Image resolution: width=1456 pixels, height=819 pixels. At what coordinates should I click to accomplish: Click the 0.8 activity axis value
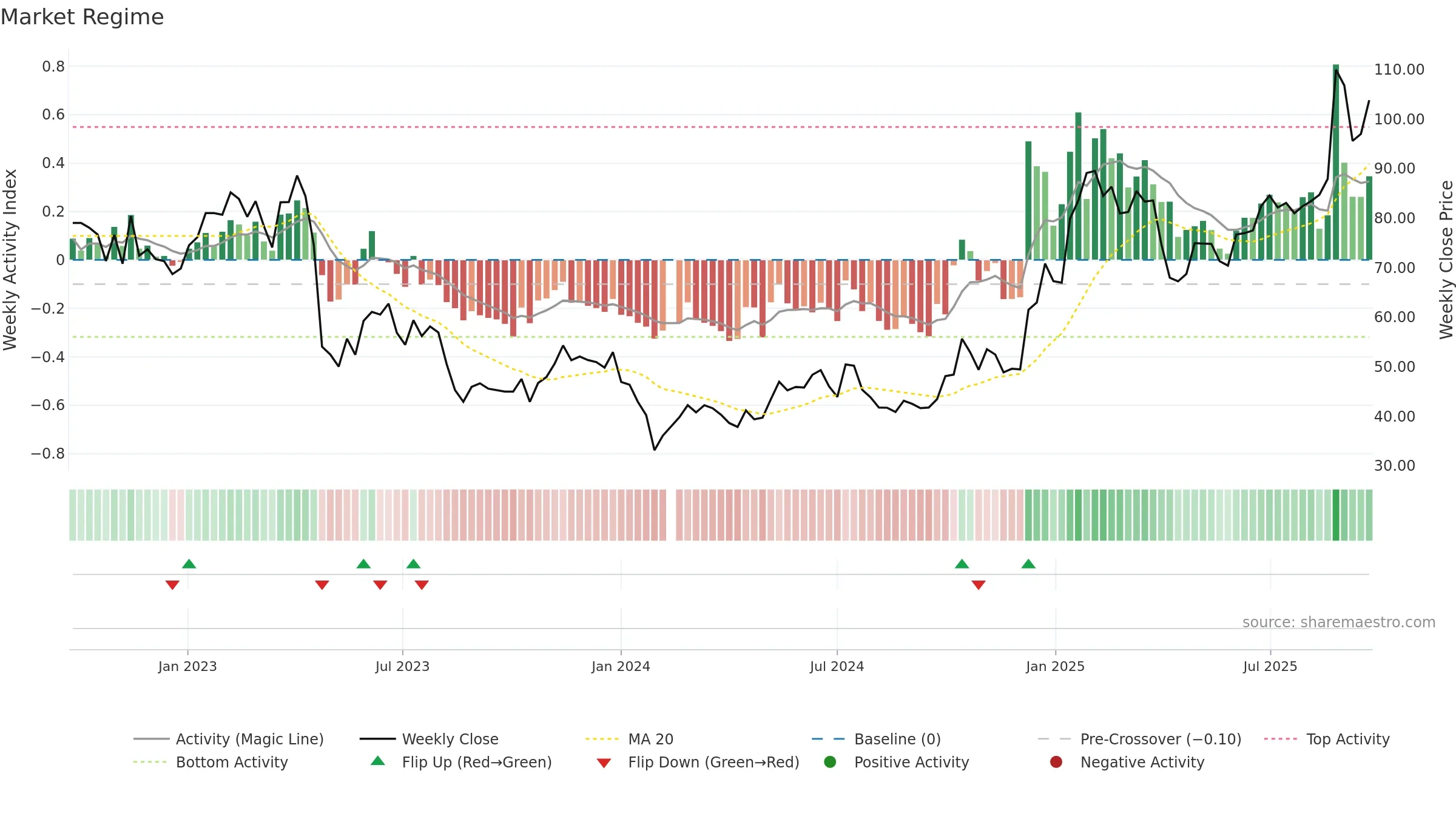pos(53,66)
